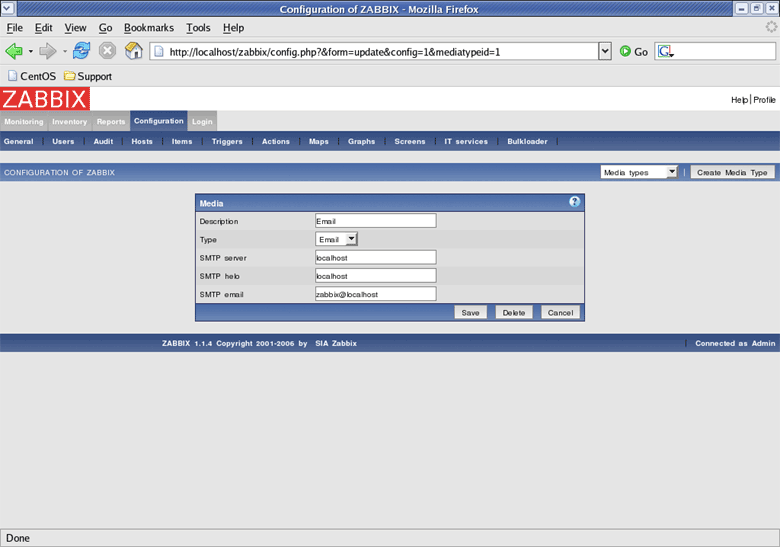This screenshot has height=547, width=780.
Task: Switch to the Monitoring tab
Action: [23, 122]
